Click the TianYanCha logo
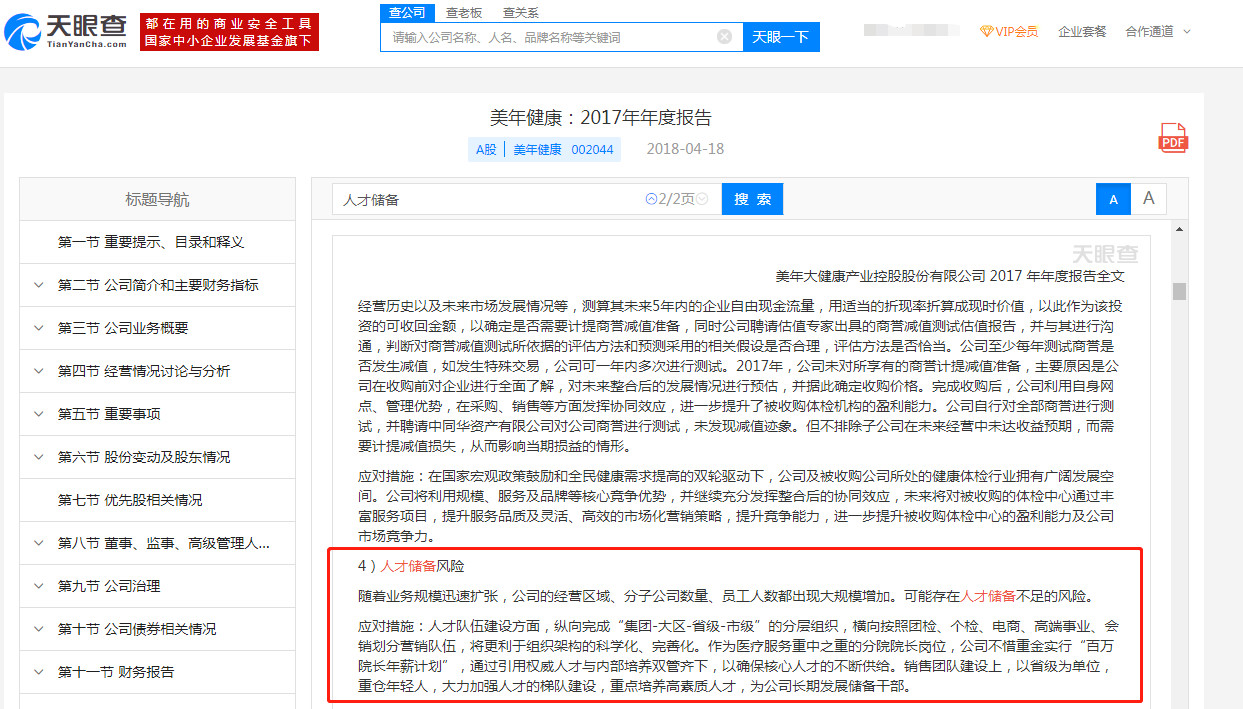Viewport: 1243px width, 709px height. pyautogui.click(x=66, y=31)
